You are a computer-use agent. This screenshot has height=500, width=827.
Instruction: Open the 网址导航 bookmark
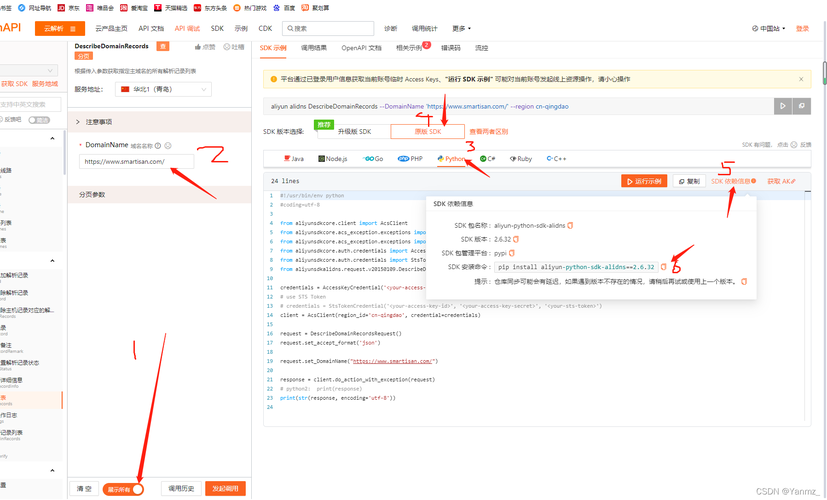(x=34, y=8)
